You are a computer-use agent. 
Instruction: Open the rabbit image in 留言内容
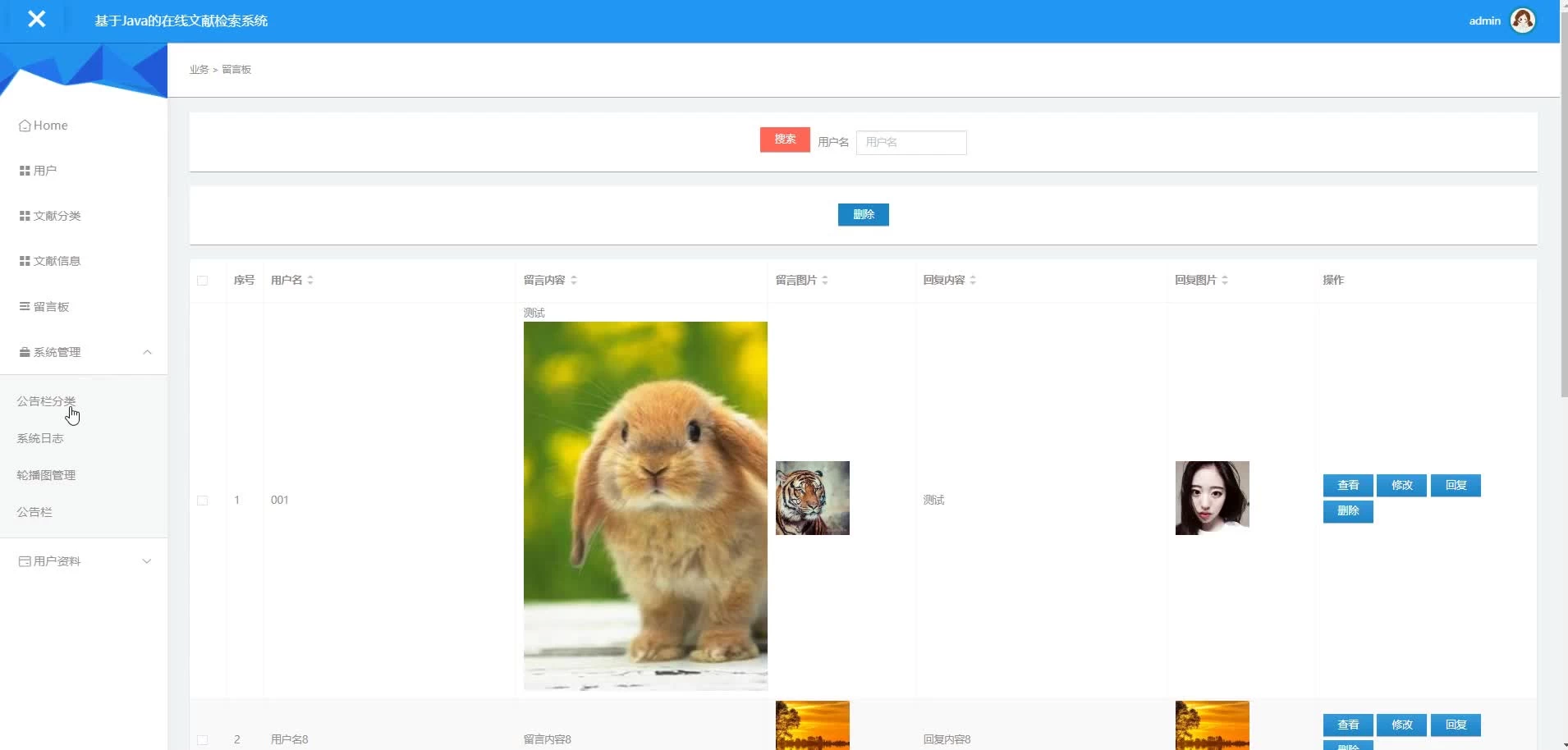(x=645, y=506)
